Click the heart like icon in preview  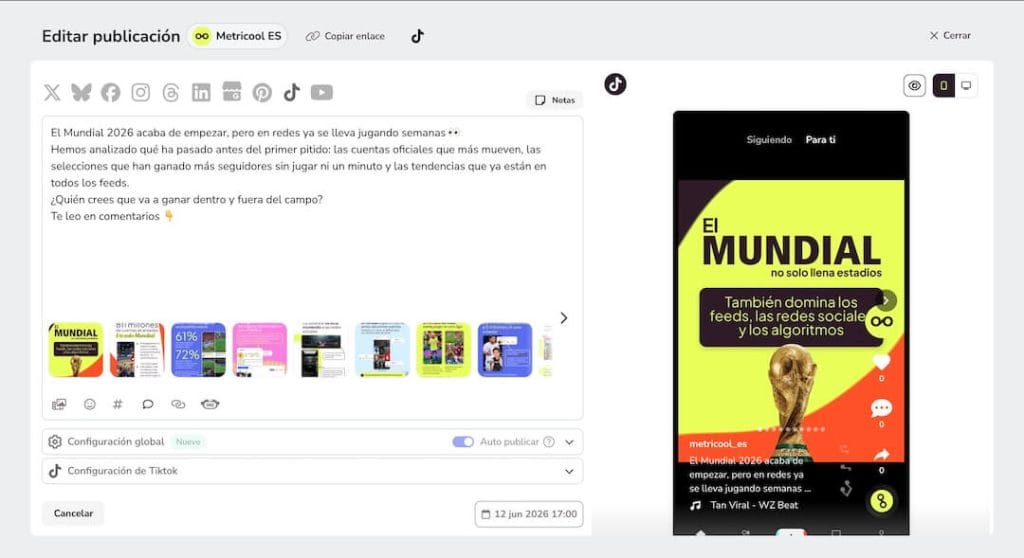tap(881, 362)
